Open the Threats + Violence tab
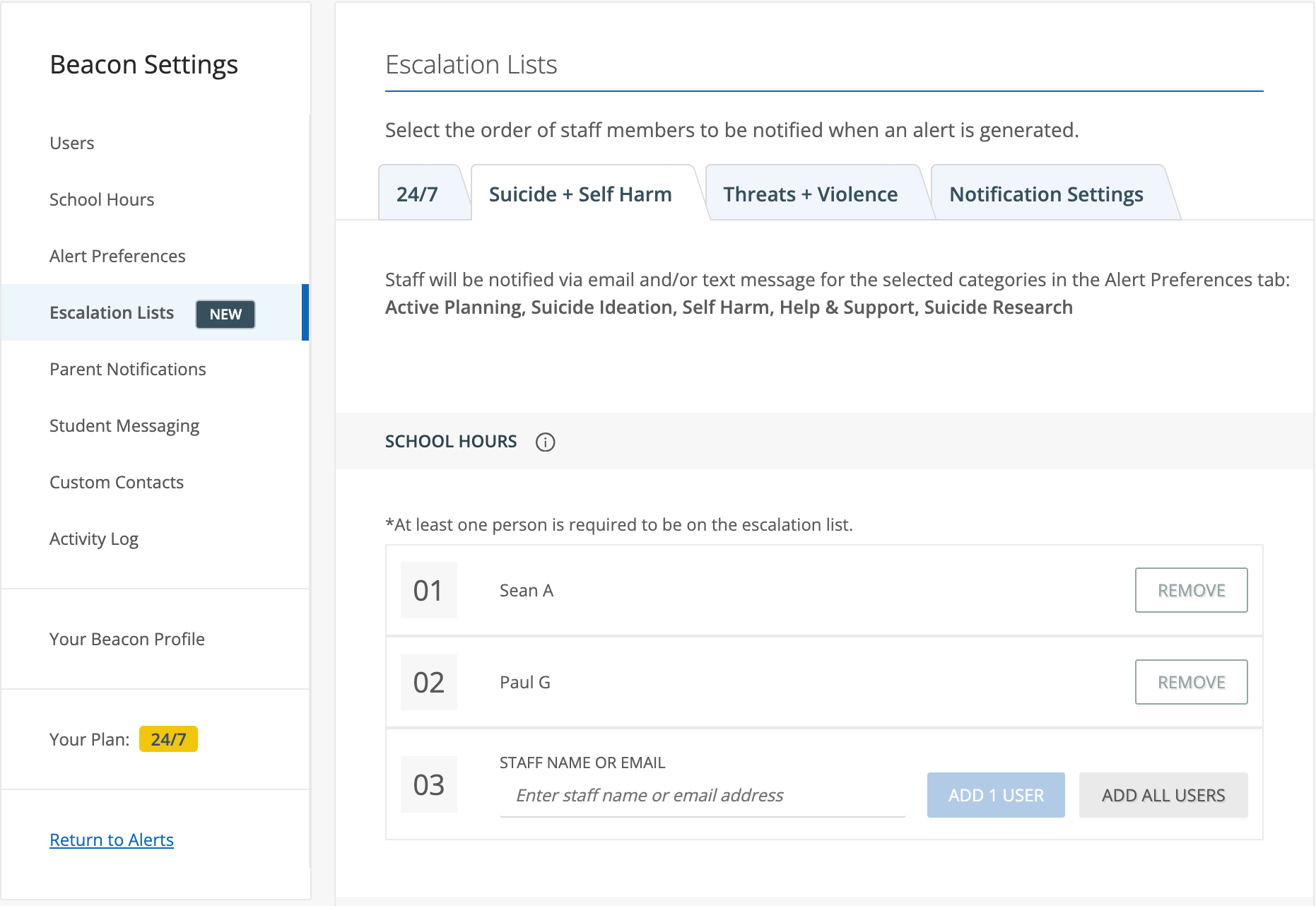Screen dimensions: 1316x906 (810, 194)
